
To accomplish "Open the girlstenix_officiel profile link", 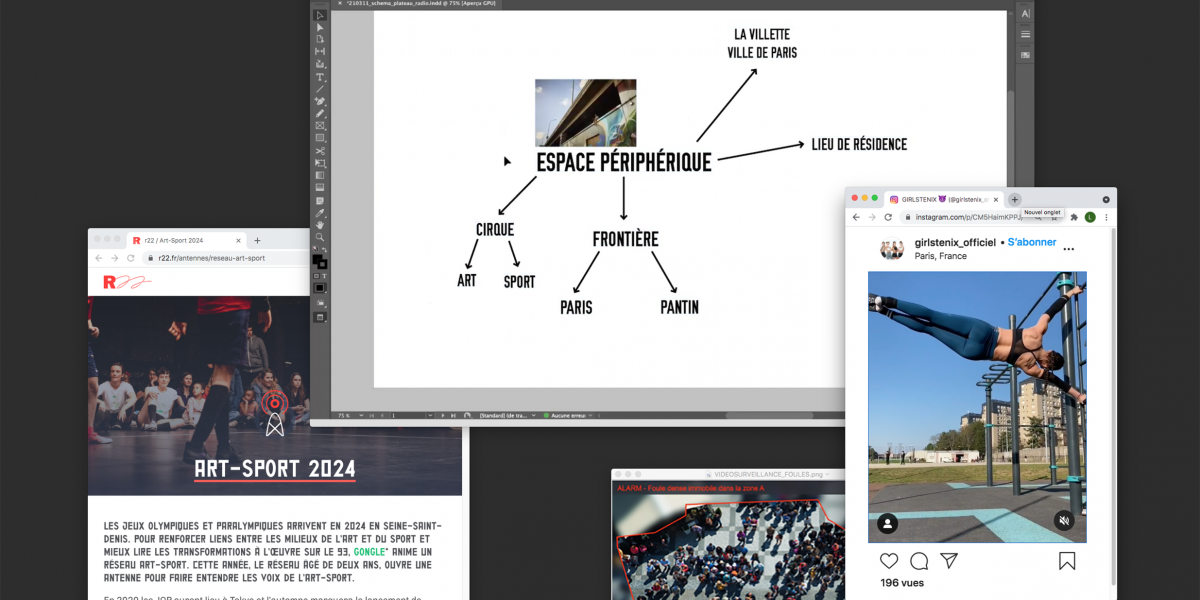I will [x=955, y=242].
